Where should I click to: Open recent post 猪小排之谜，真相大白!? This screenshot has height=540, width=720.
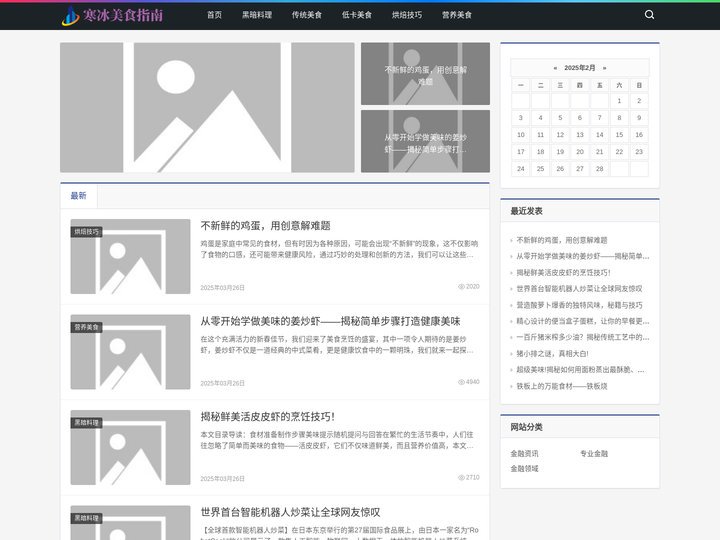[552, 354]
